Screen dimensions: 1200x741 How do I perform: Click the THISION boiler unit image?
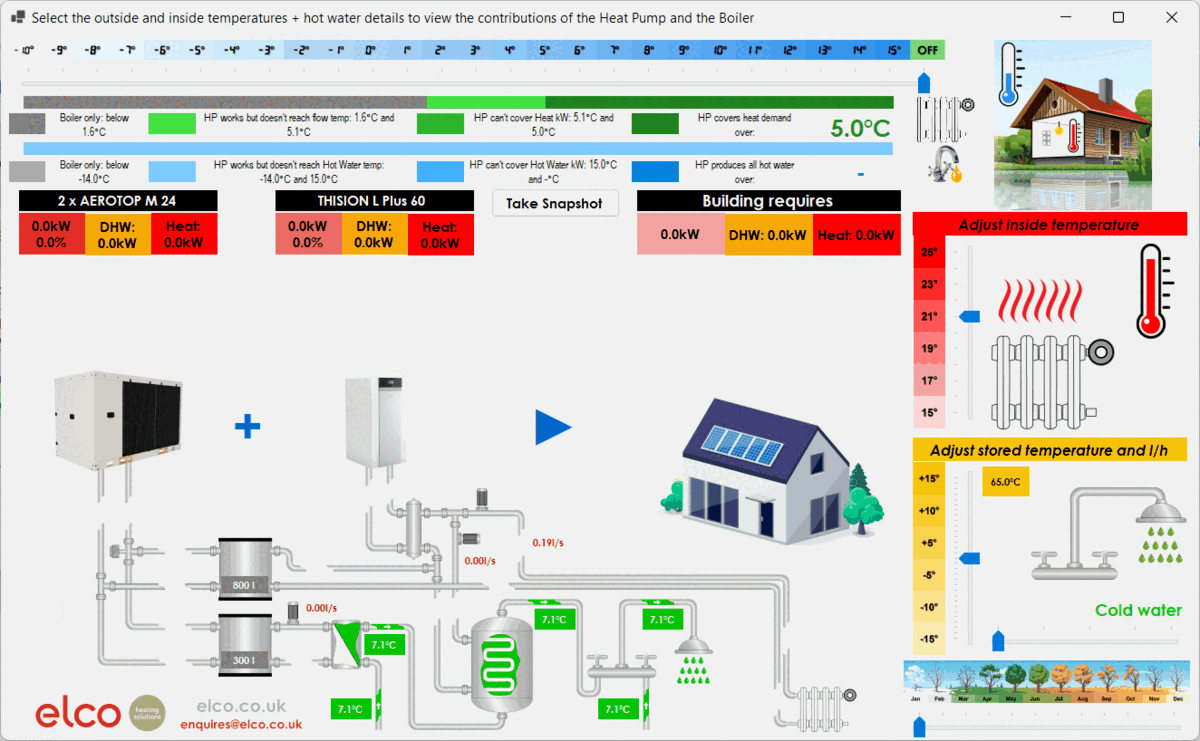(x=372, y=423)
